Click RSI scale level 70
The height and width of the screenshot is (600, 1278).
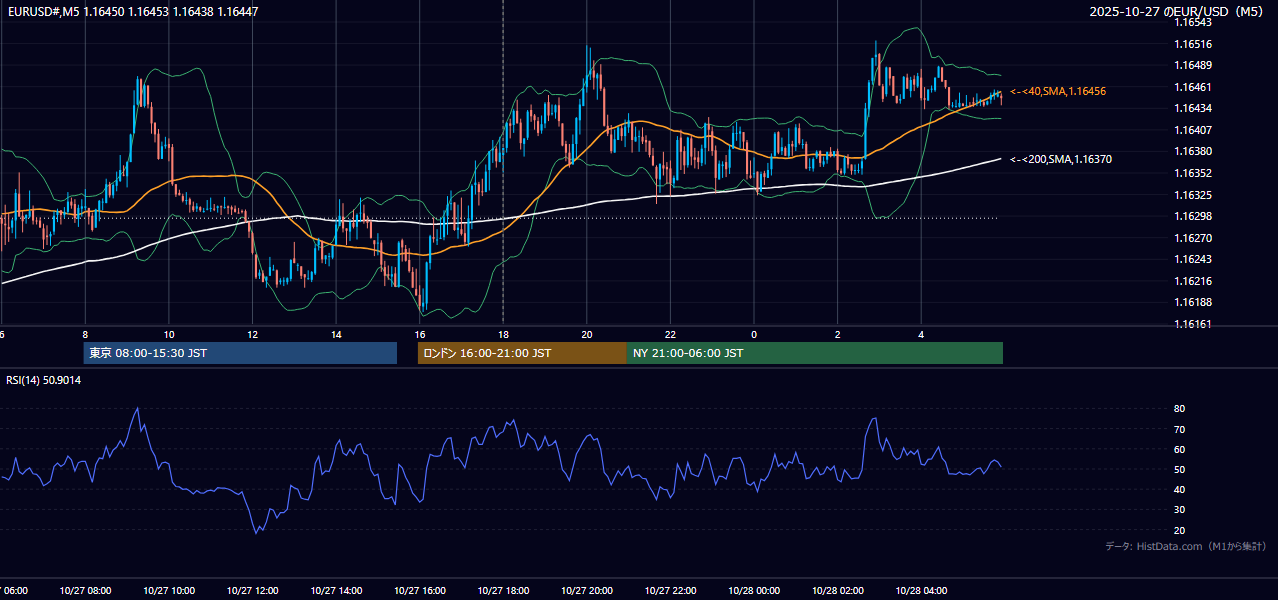(1179, 429)
